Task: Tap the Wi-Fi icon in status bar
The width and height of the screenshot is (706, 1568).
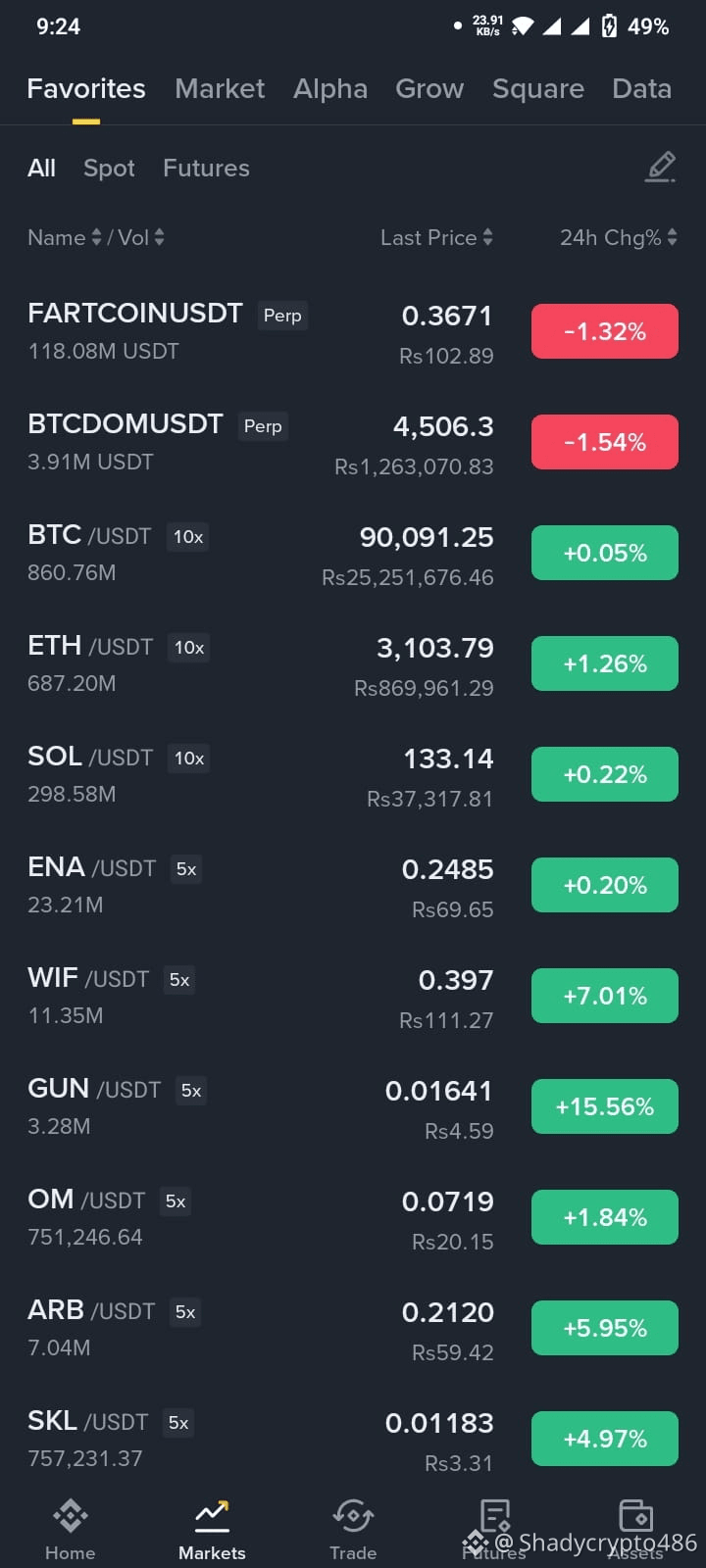Action: point(523,26)
